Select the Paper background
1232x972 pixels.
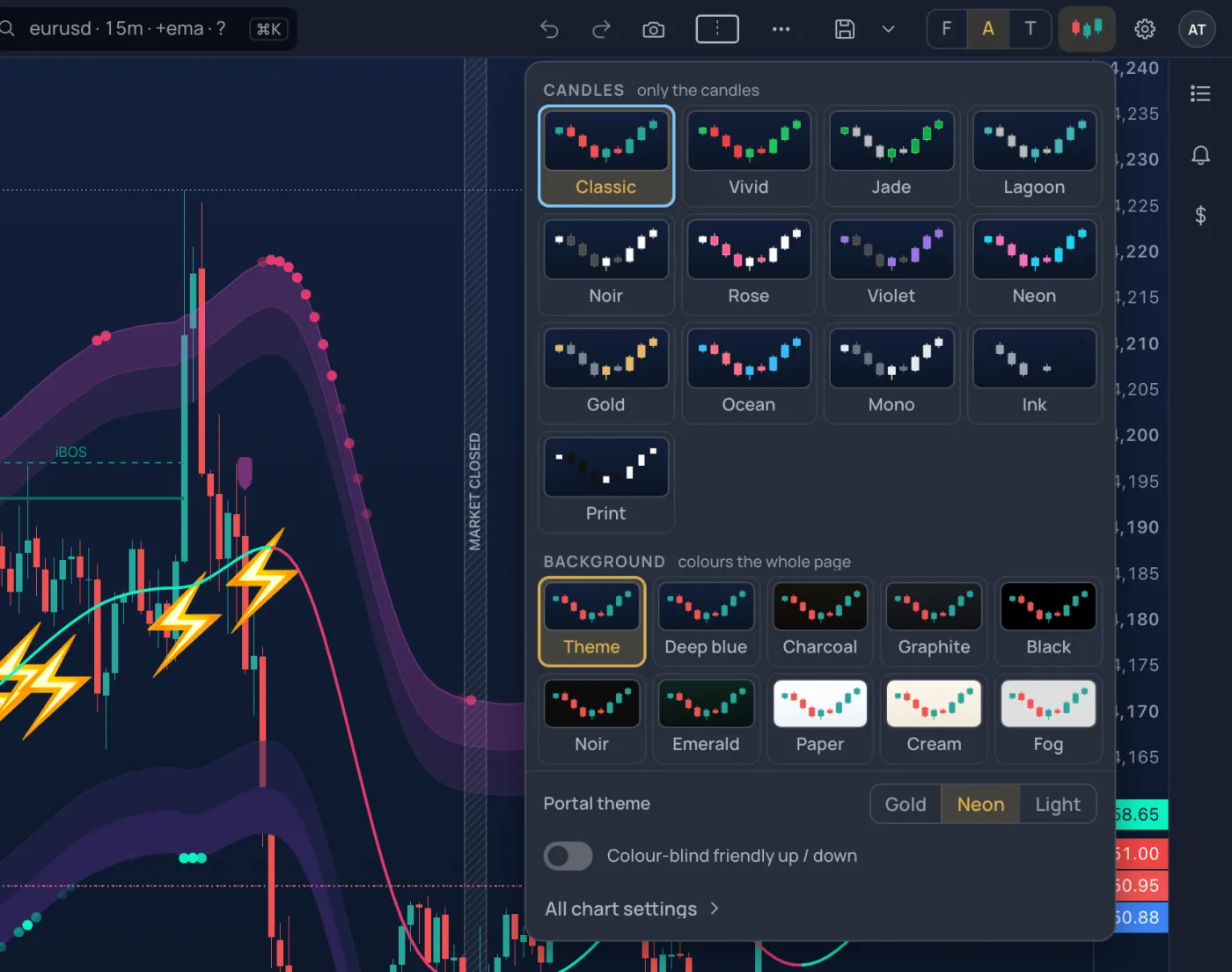[x=820, y=719]
